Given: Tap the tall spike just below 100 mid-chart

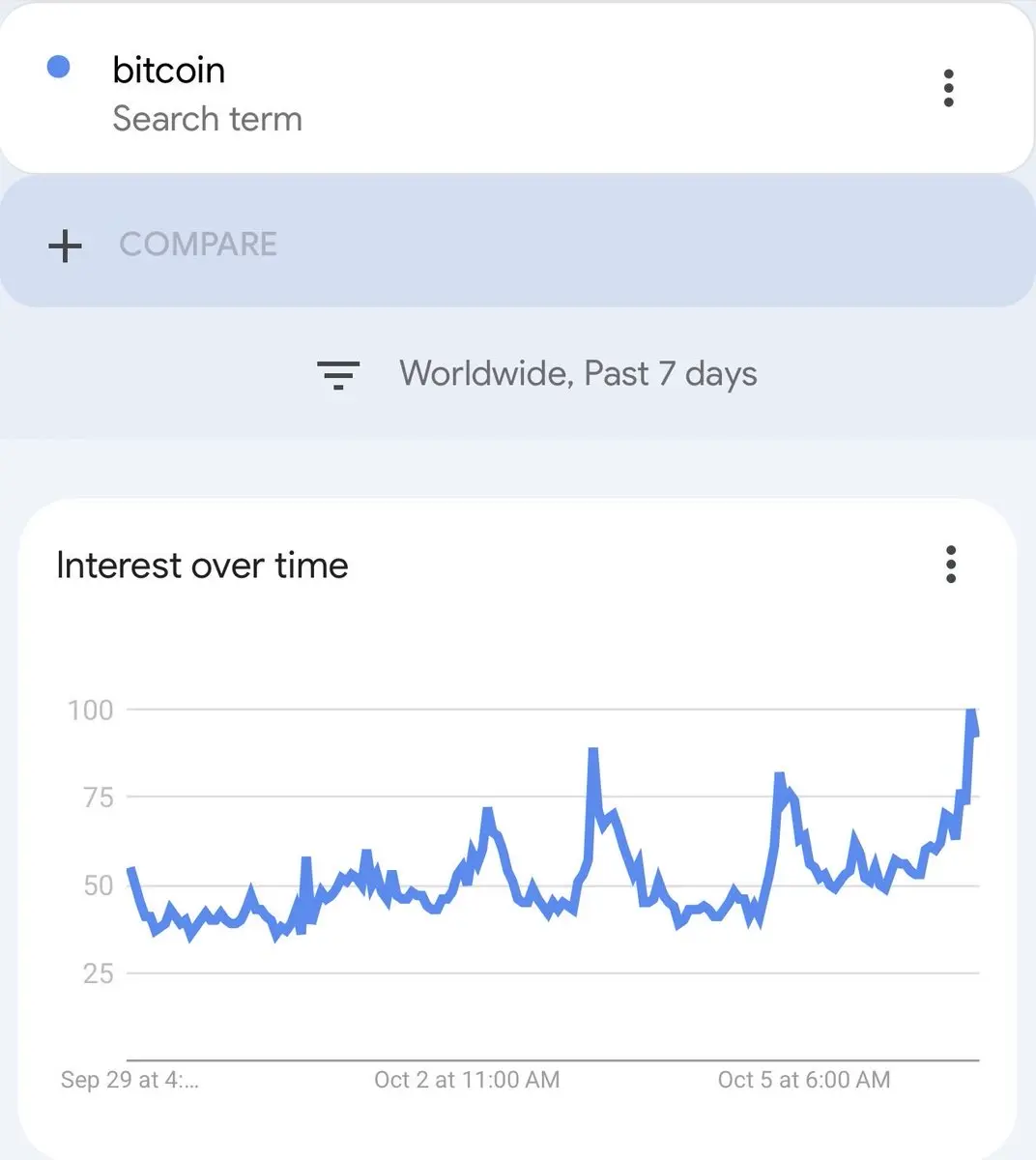Looking at the screenshot, I should 592,752.
